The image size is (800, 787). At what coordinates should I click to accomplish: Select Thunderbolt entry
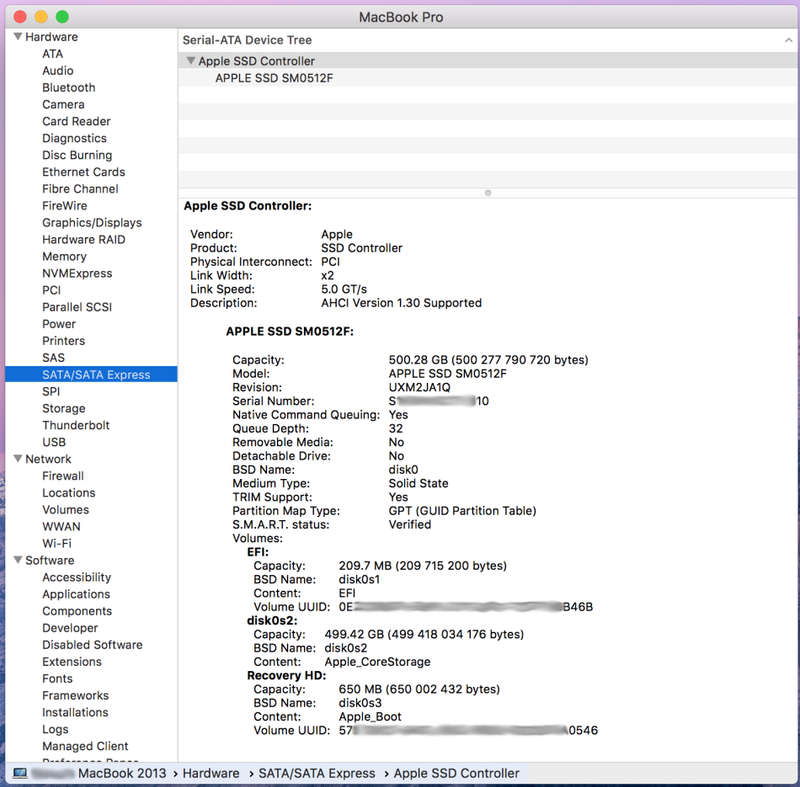point(76,425)
